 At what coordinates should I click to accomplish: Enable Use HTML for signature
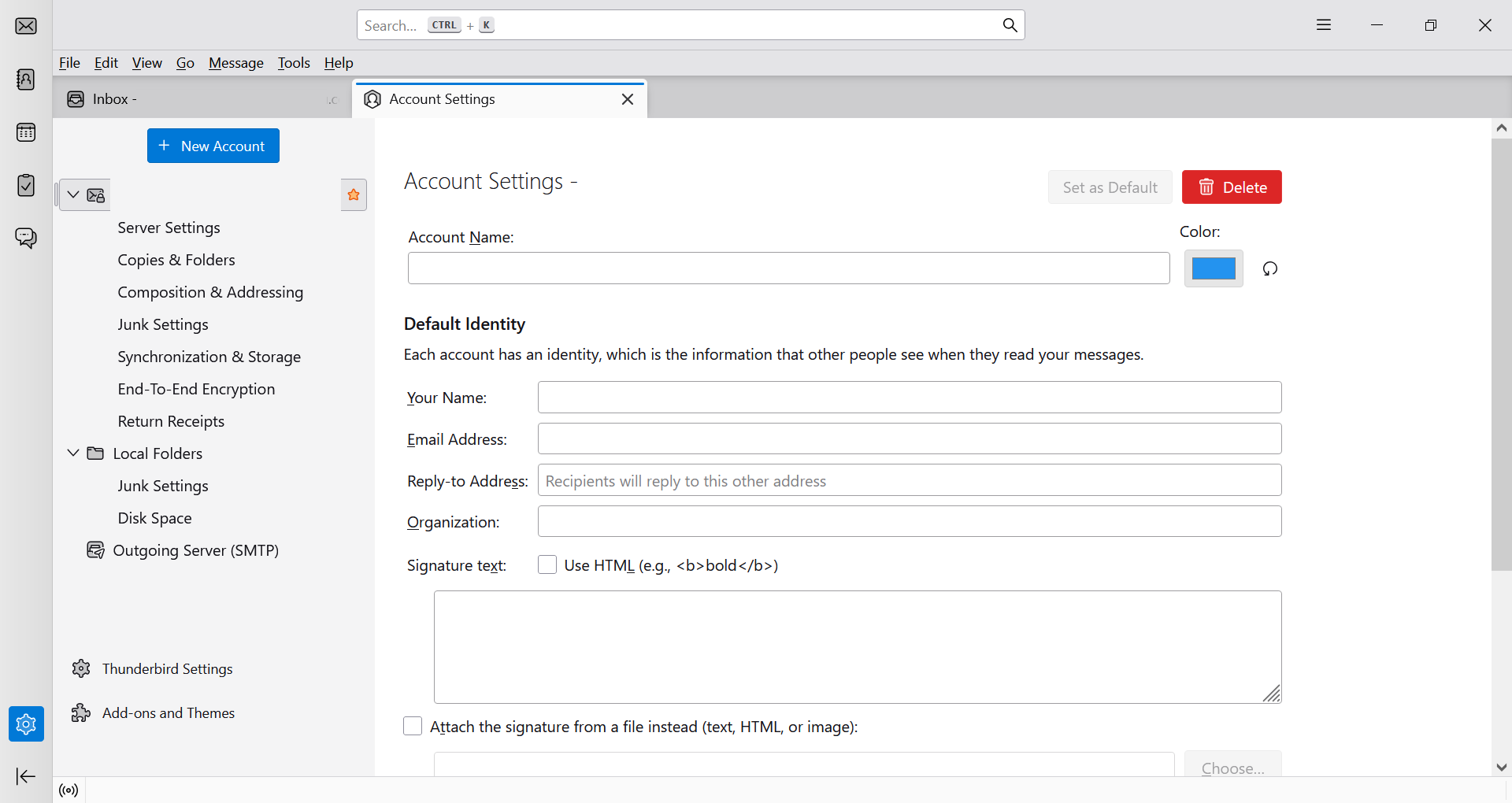tap(547, 564)
